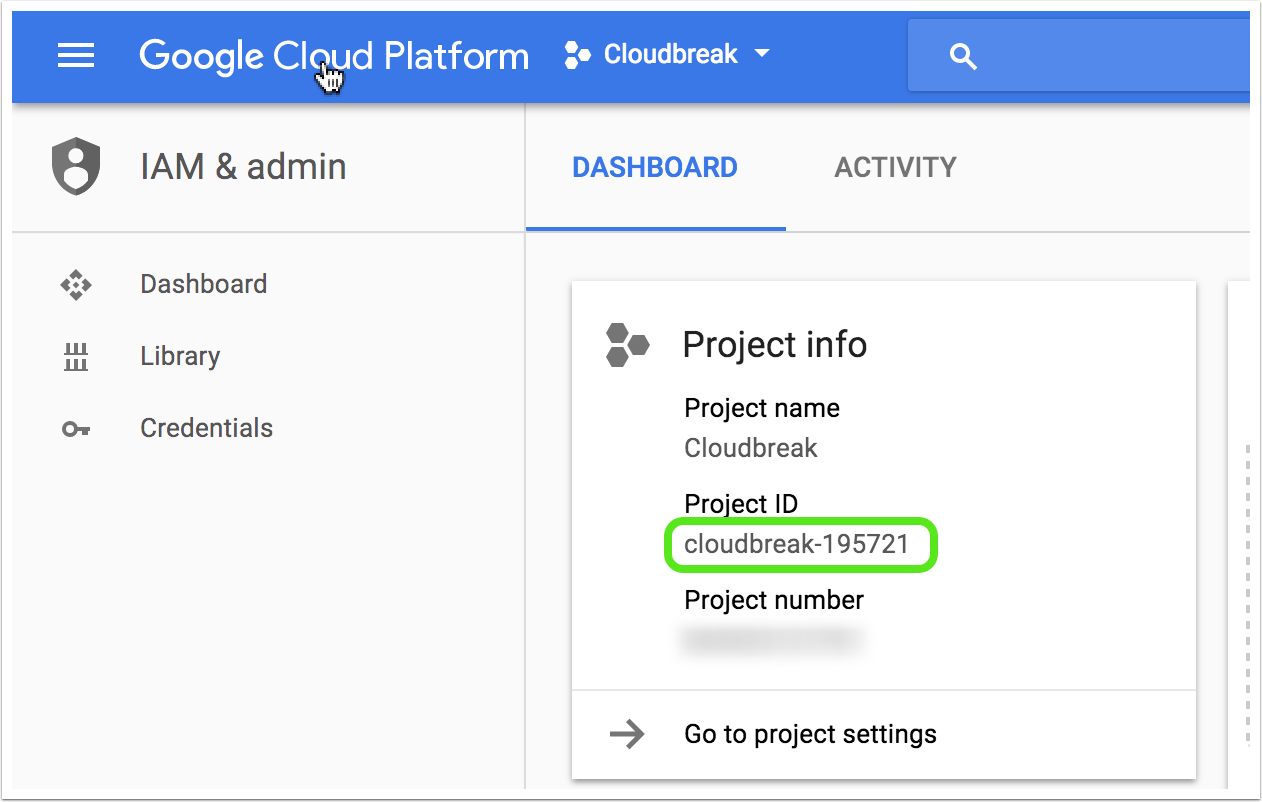Image resolution: width=1262 pixels, height=802 pixels.
Task: Click inside the search input field
Action: tap(1090, 56)
